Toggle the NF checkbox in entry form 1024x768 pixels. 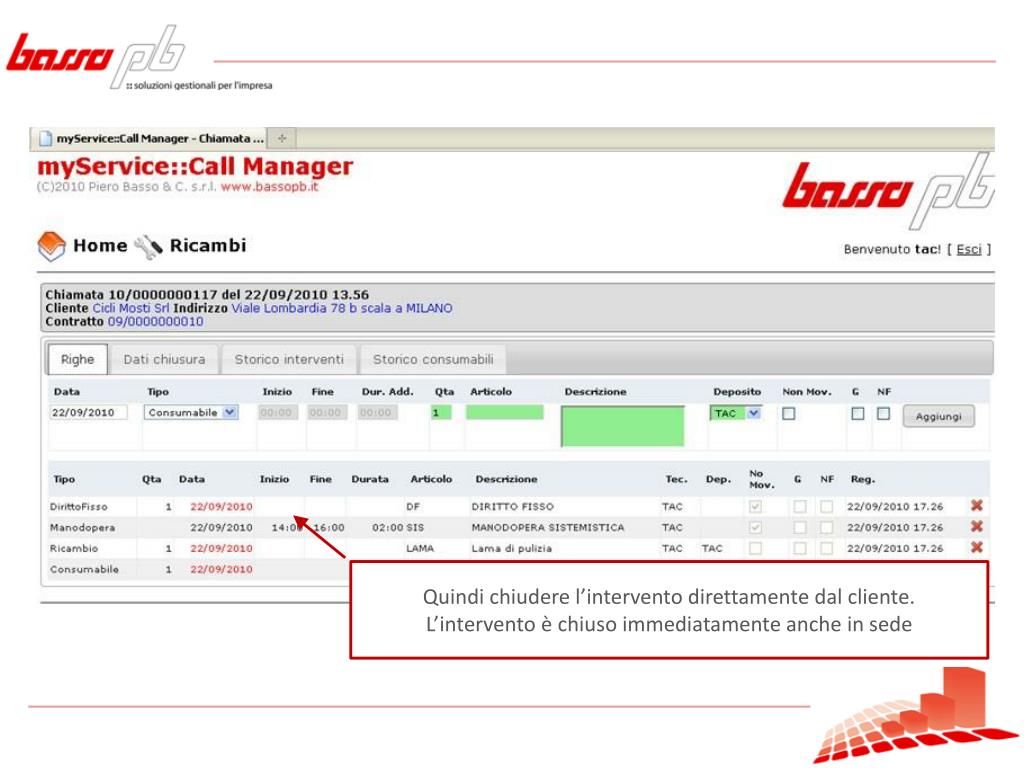pyautogui.click(x=884, y=413)
